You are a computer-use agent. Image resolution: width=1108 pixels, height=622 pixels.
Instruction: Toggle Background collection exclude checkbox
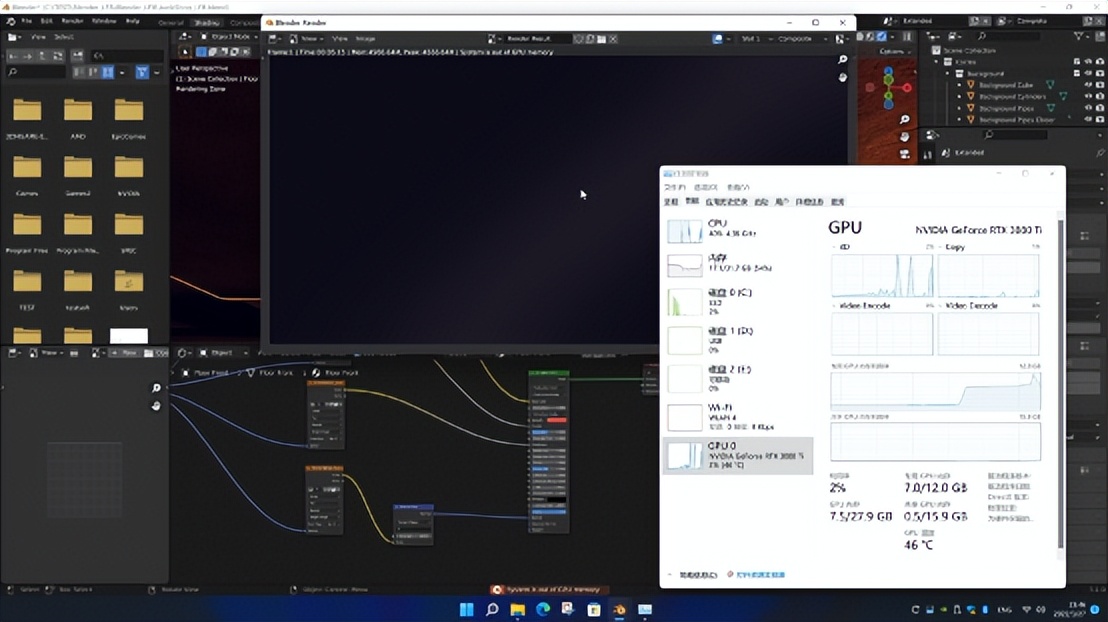(x=1077, y=74)
